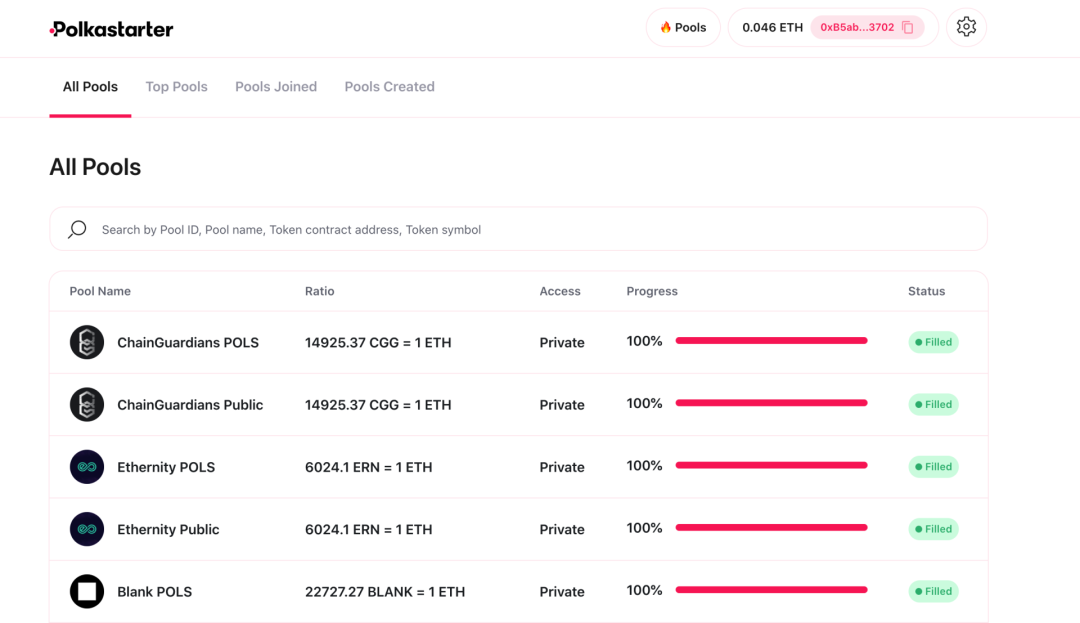The height and width of the screenshot is (623, 1080).
Task: Click the Progress column header
Action: [652, 291]
